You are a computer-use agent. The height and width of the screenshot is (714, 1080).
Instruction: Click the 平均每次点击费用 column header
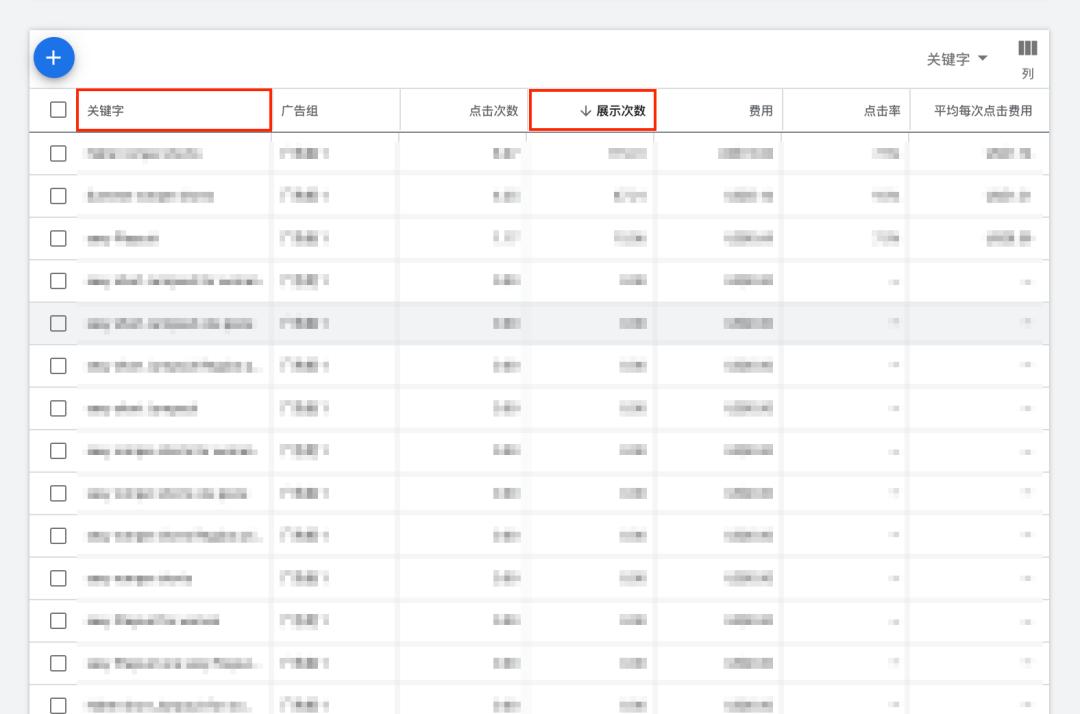point(982,111)
